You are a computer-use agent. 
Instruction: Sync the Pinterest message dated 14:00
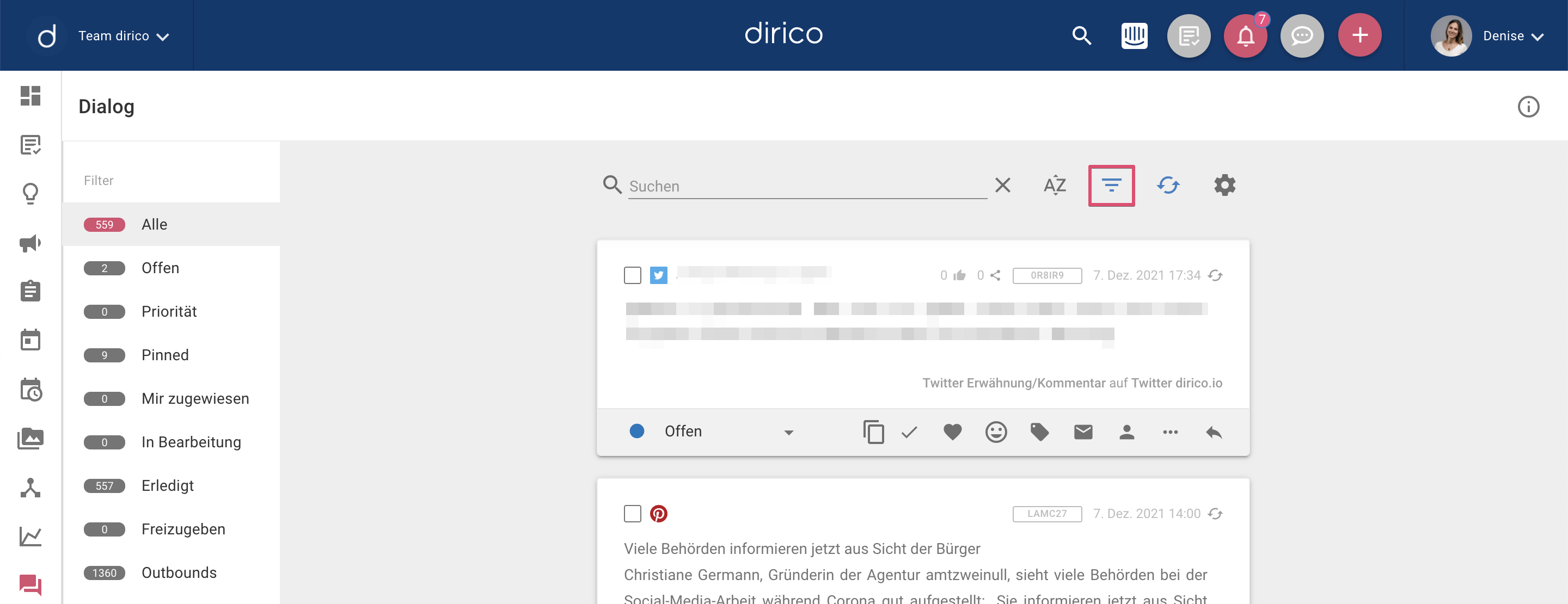click(1216, 514)
